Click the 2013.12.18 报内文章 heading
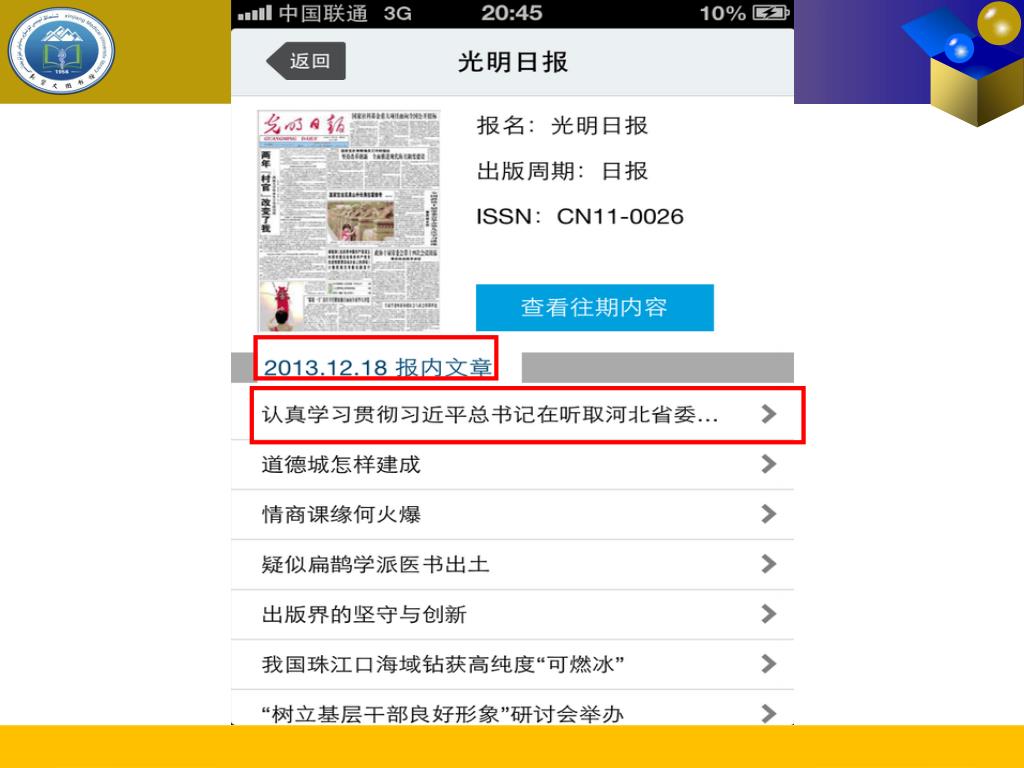The height and width of the screenshot is (768, 1024). [377, 367]
